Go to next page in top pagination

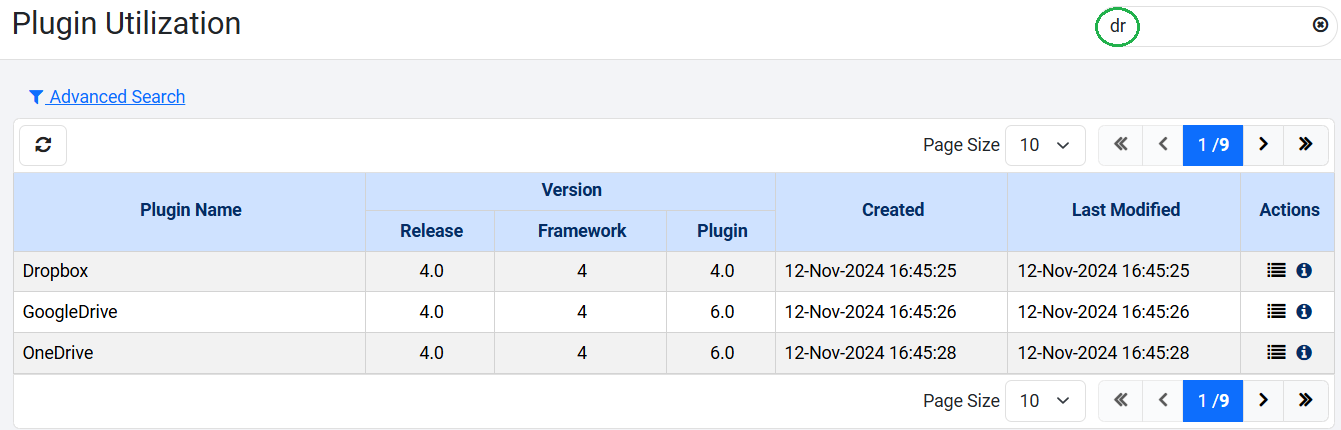click(x=1263, y=145)
